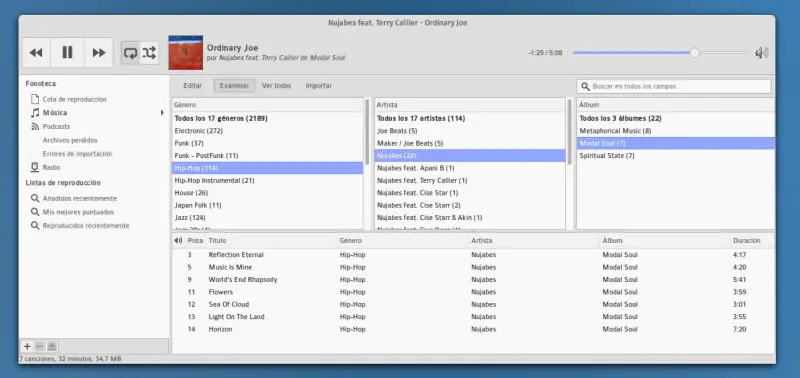Select album Modal Soul (7)
The height and width of the screenshot is (378, 800).
[676, 143]
